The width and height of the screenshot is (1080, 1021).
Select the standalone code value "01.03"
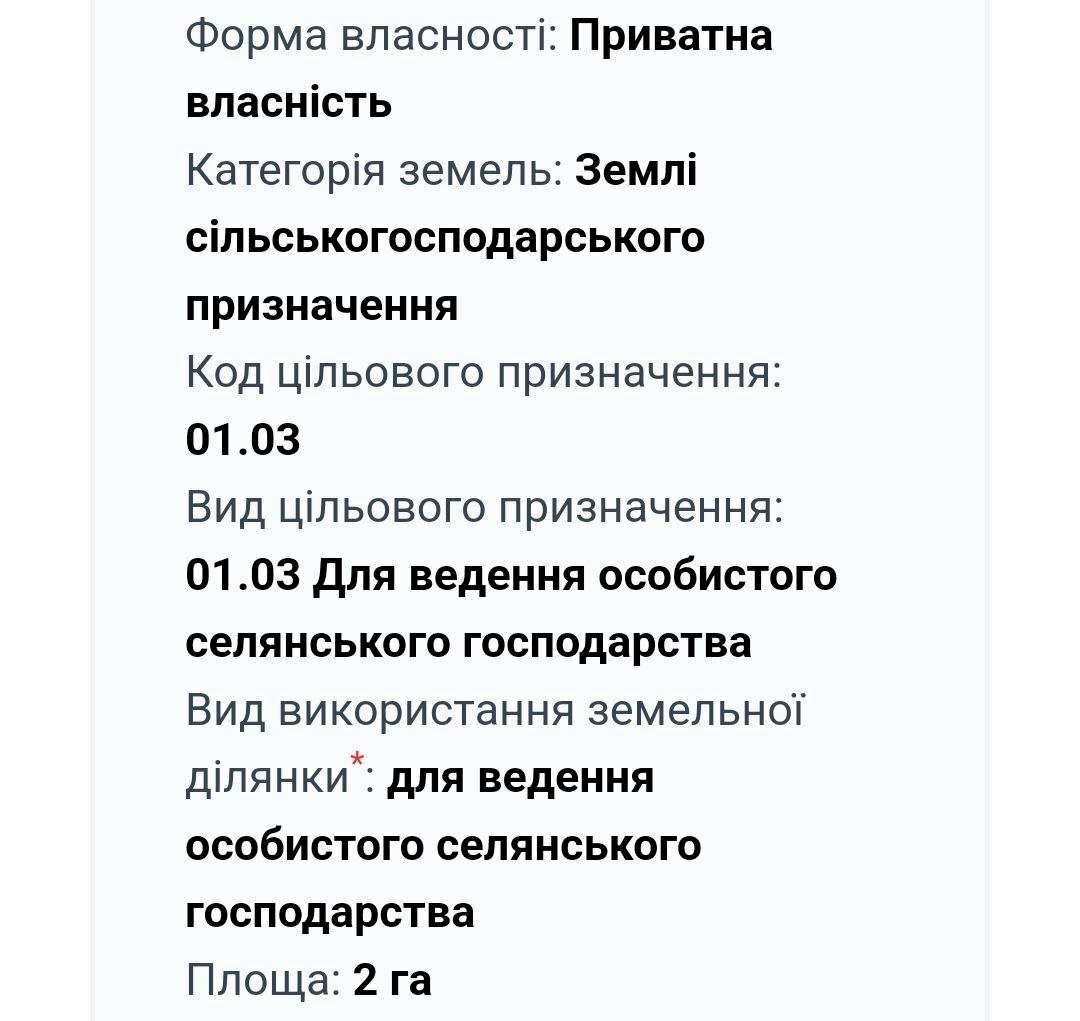pos(243,440)
